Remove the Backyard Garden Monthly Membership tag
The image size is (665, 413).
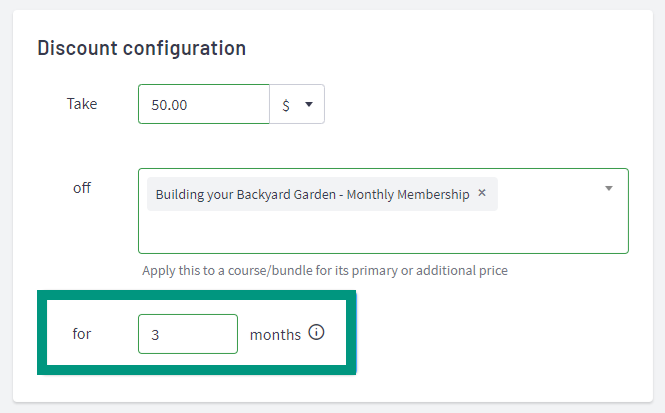pyautogui.click(x=482, y=193)
